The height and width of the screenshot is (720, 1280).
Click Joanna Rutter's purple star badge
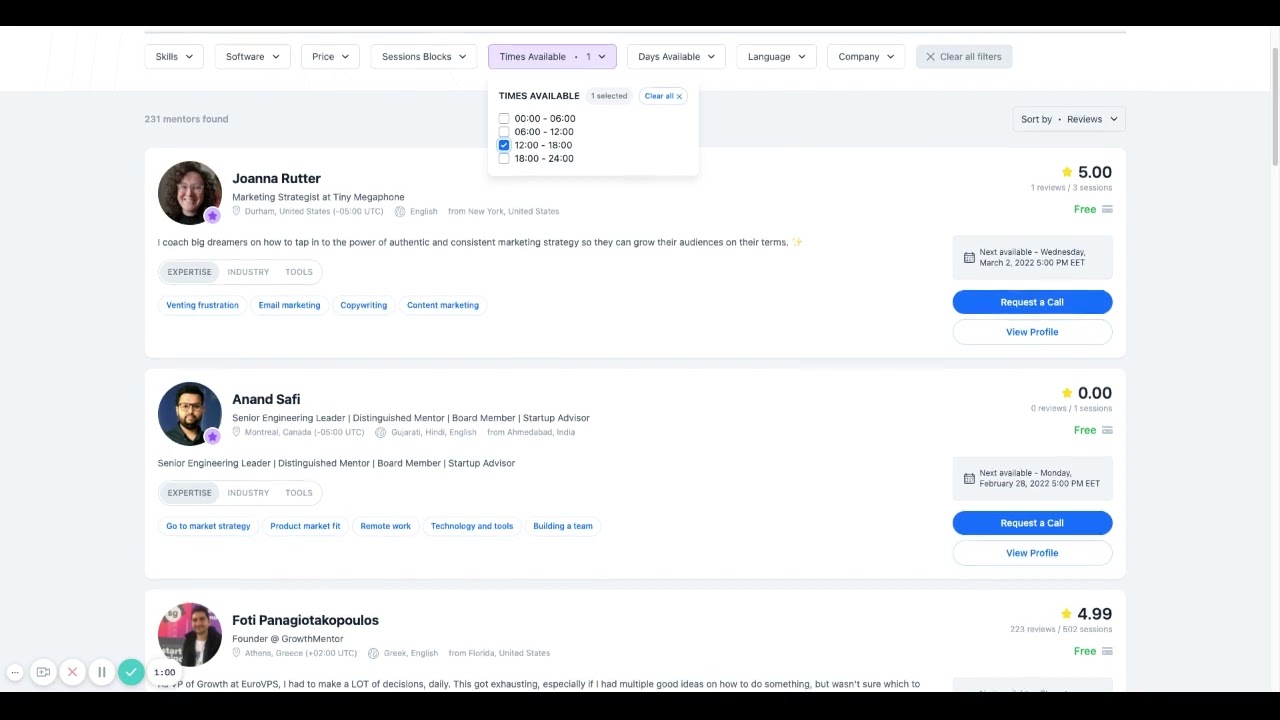(212, 216)
